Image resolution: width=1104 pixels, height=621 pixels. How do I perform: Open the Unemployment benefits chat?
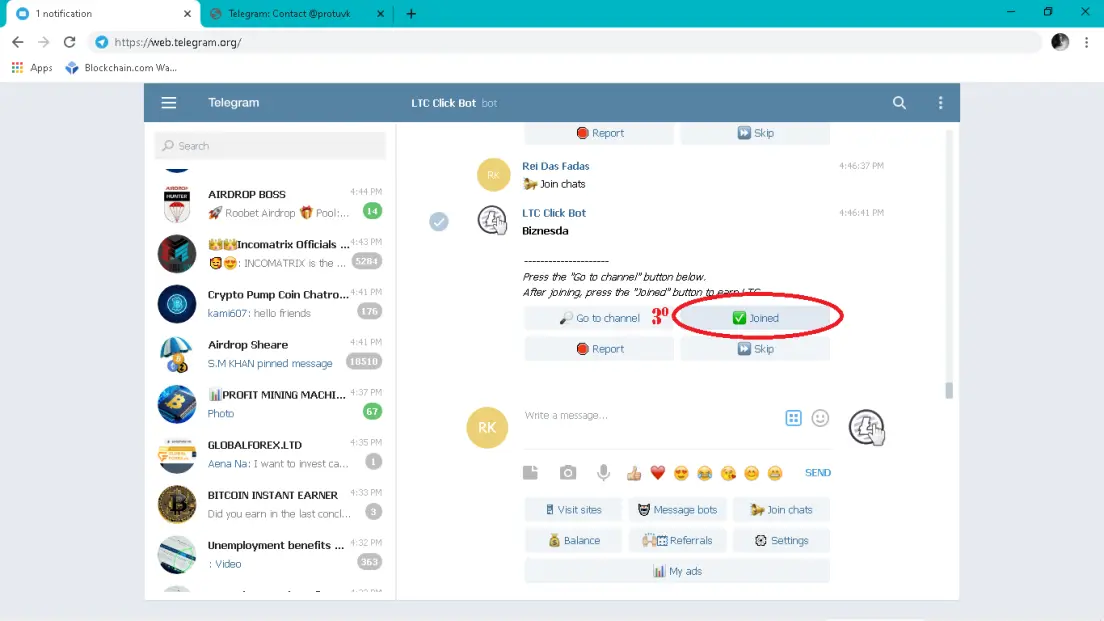tap(270, 554)
